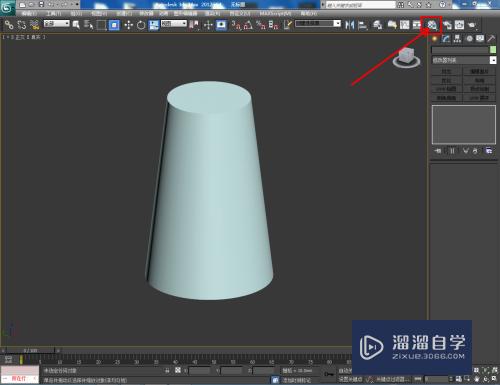This screenshot has width=500, height=385.
Task: Click frame 50 on the track bar
Action: pyautogui.click(x=214, y=361)
